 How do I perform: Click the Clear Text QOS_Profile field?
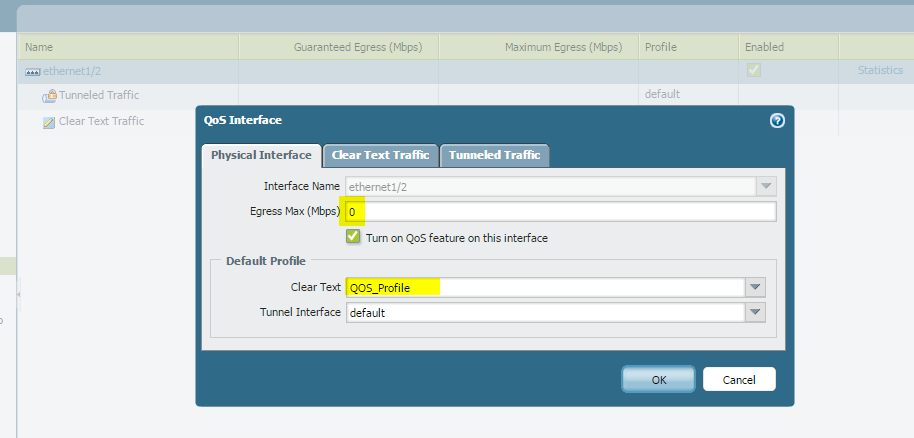[546, 287]
